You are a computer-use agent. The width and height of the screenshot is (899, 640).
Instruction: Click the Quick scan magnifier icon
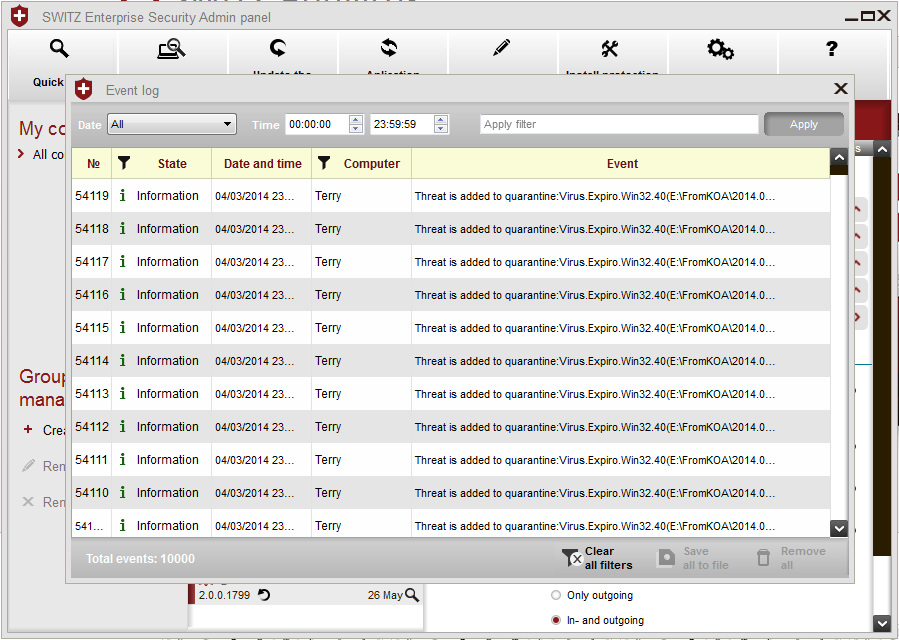click(x=60, y=49)
